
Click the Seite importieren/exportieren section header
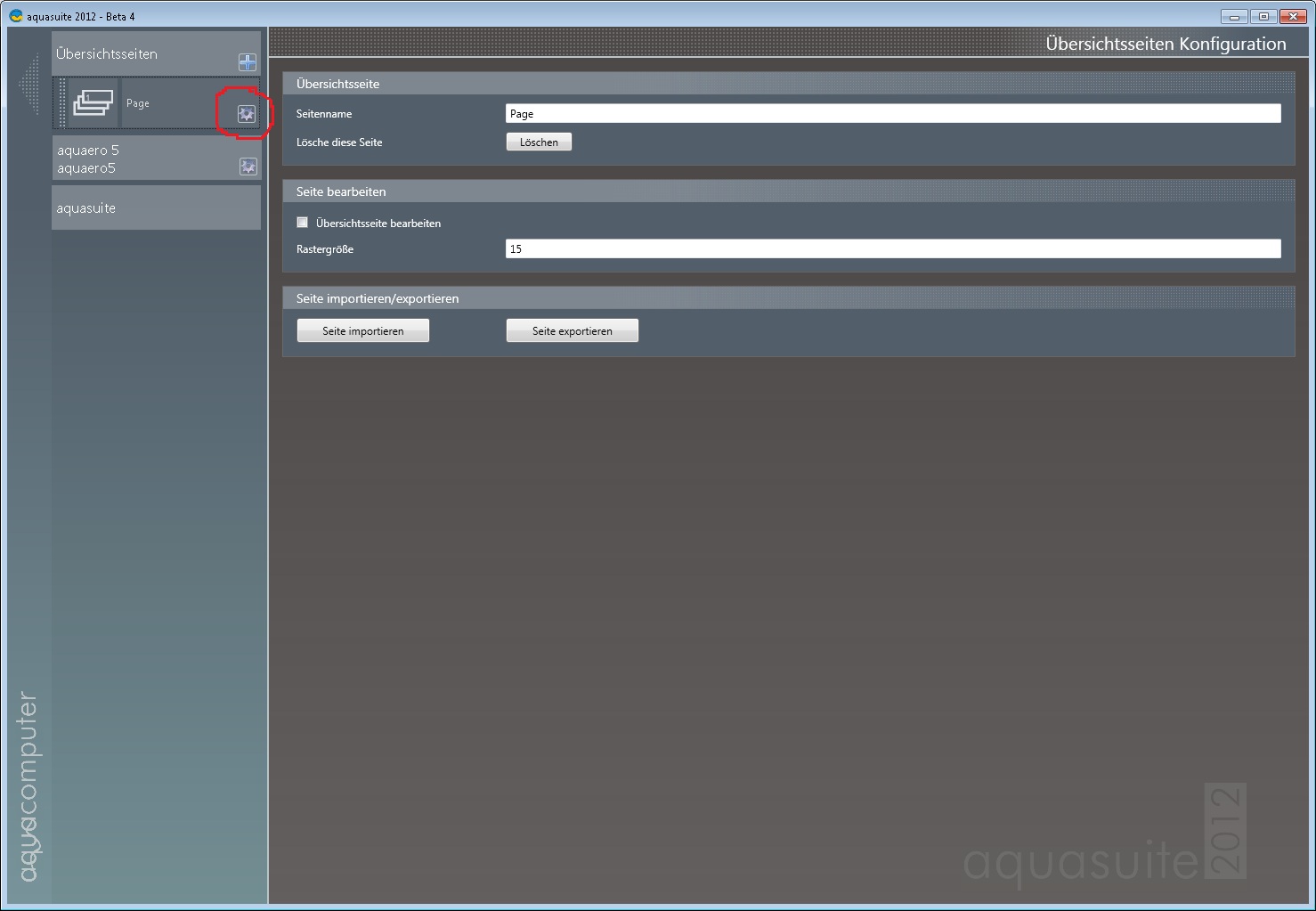point(788,298)
